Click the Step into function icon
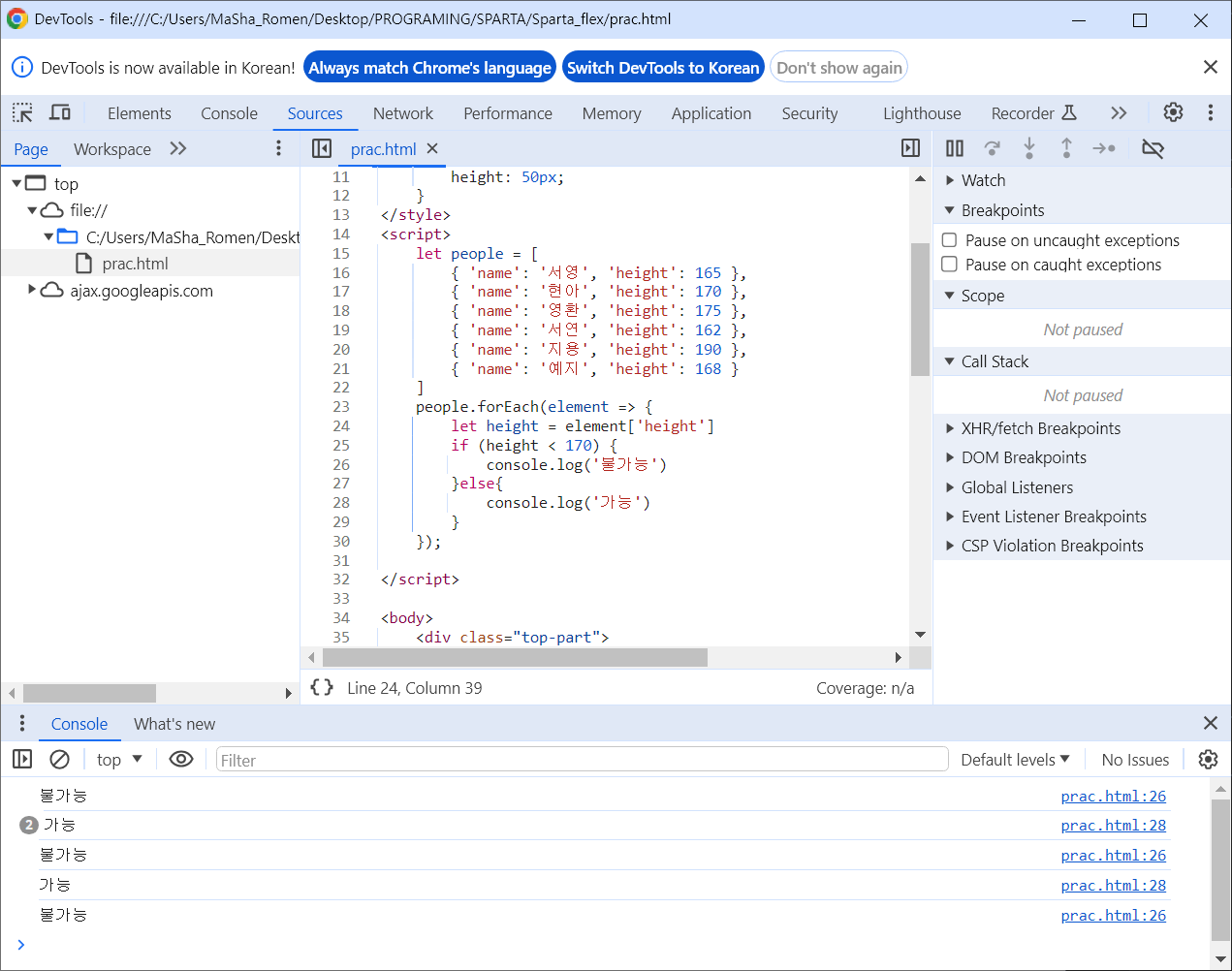Viewport: 1232px width, 971px height. [x=1029, y=148]
